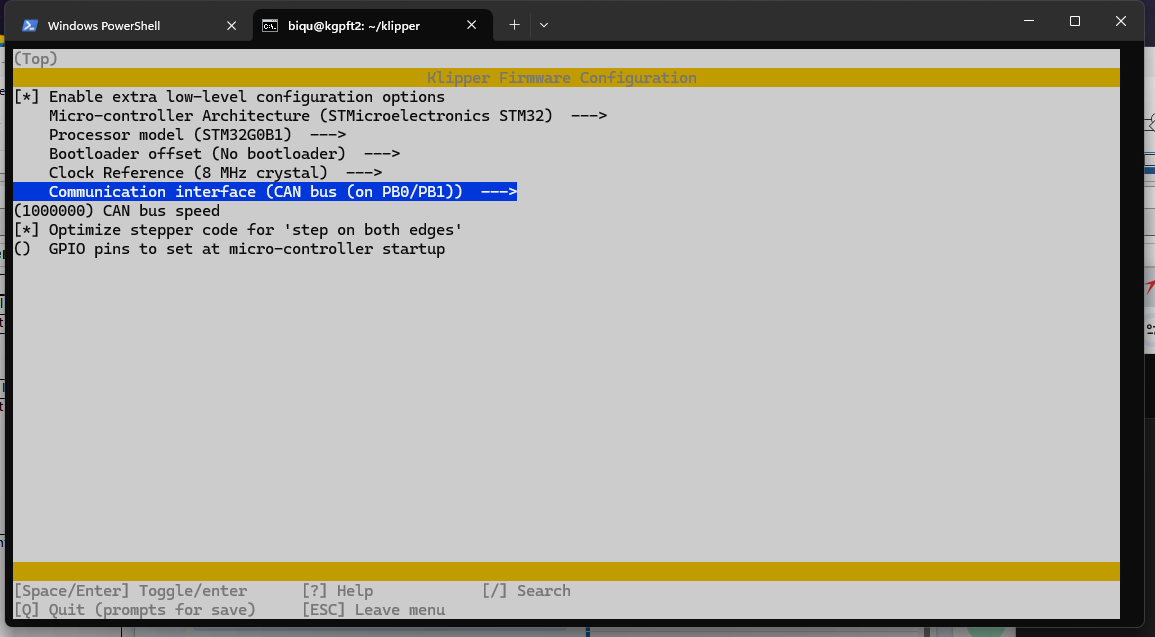Select GPIO pins to set at startup field
1155x637 pixels.
coord(229,249)
